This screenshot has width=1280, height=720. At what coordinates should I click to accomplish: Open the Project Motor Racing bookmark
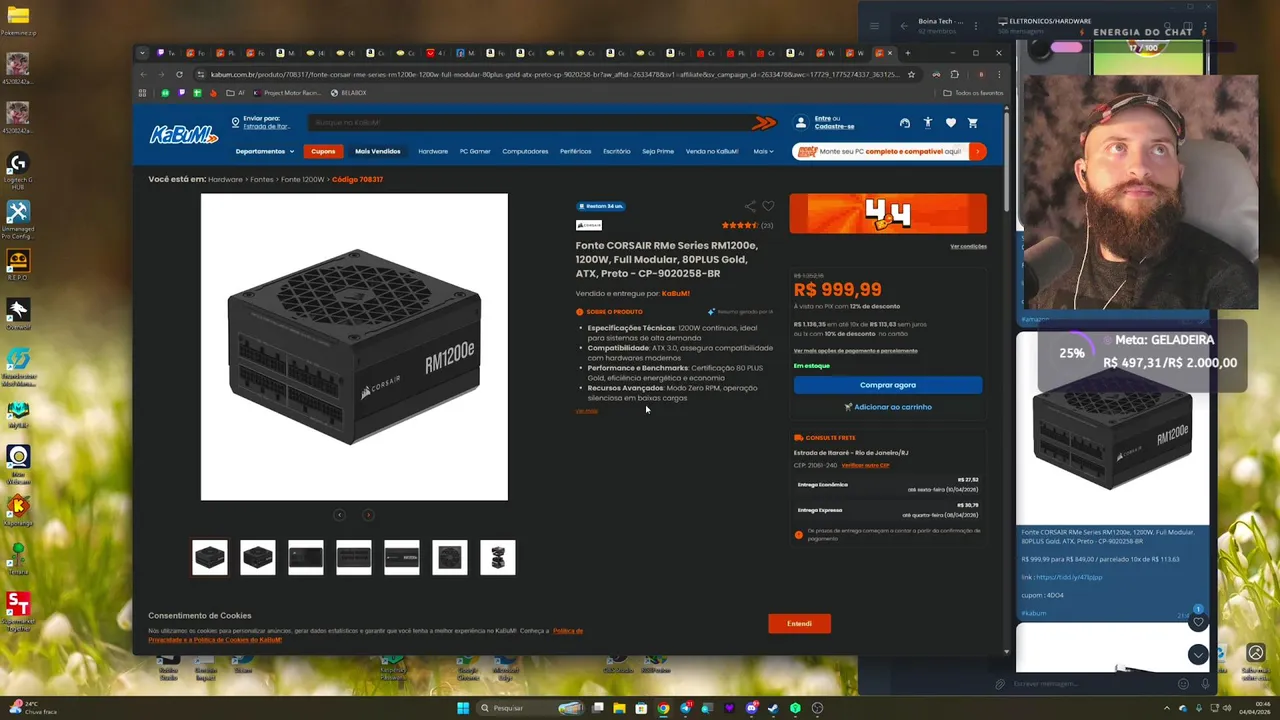coord(287,93)
